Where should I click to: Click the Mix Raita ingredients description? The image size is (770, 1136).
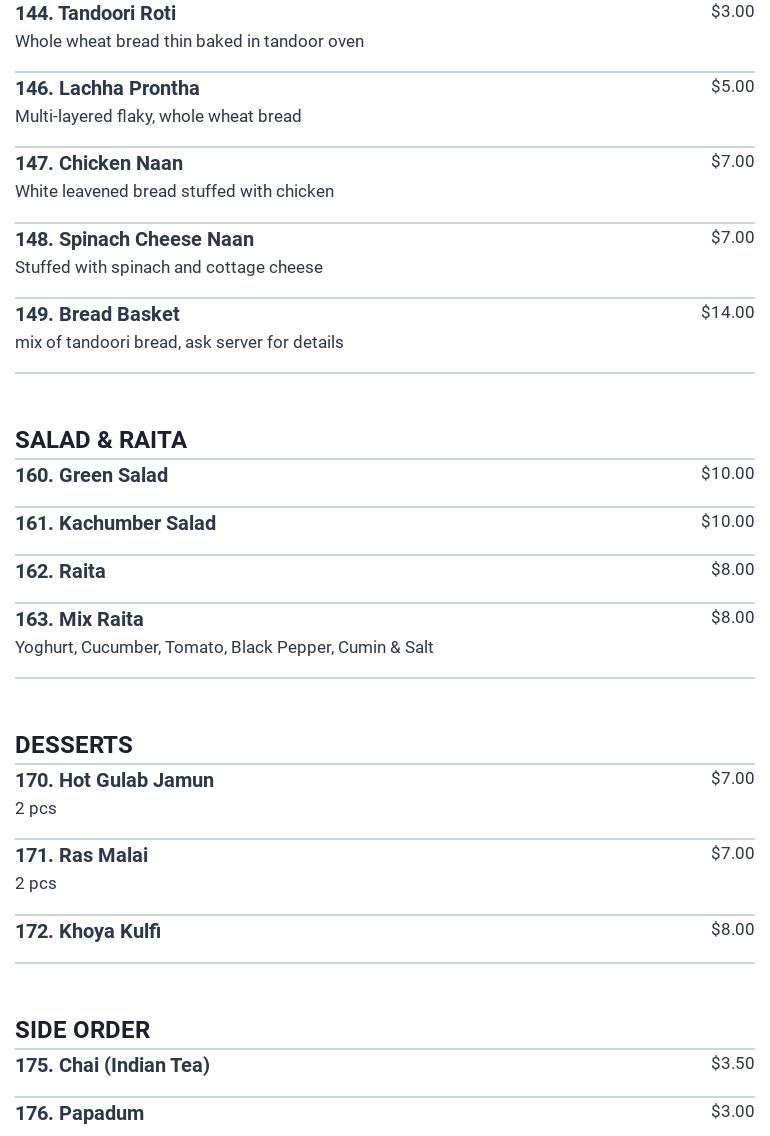[224, 647]
